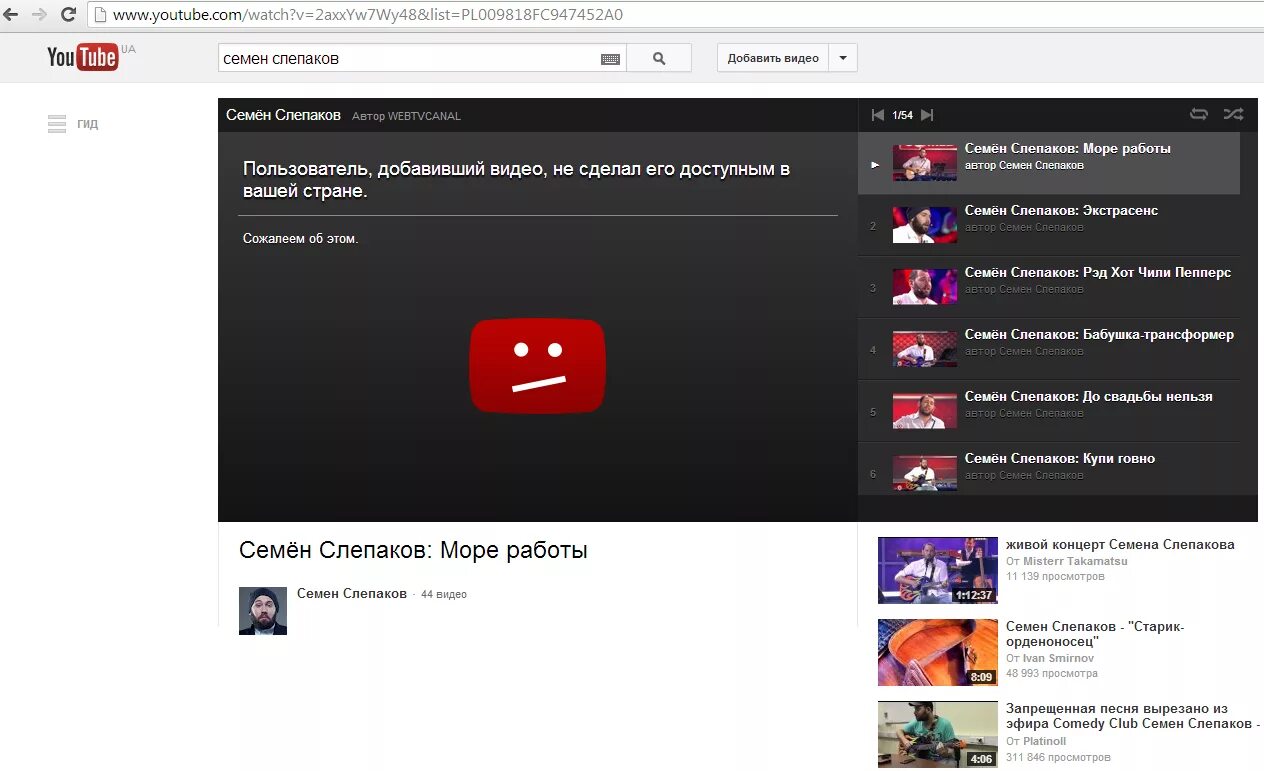The width and height of the screenshot is (1264, 771).
Task: Open uploader Ivan Smirnov link
Action: coord(1058,658)
